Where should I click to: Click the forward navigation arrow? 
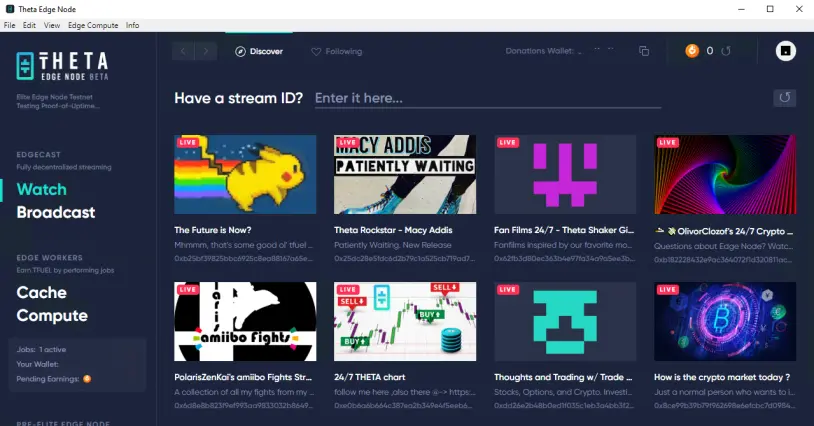(206, 51)
